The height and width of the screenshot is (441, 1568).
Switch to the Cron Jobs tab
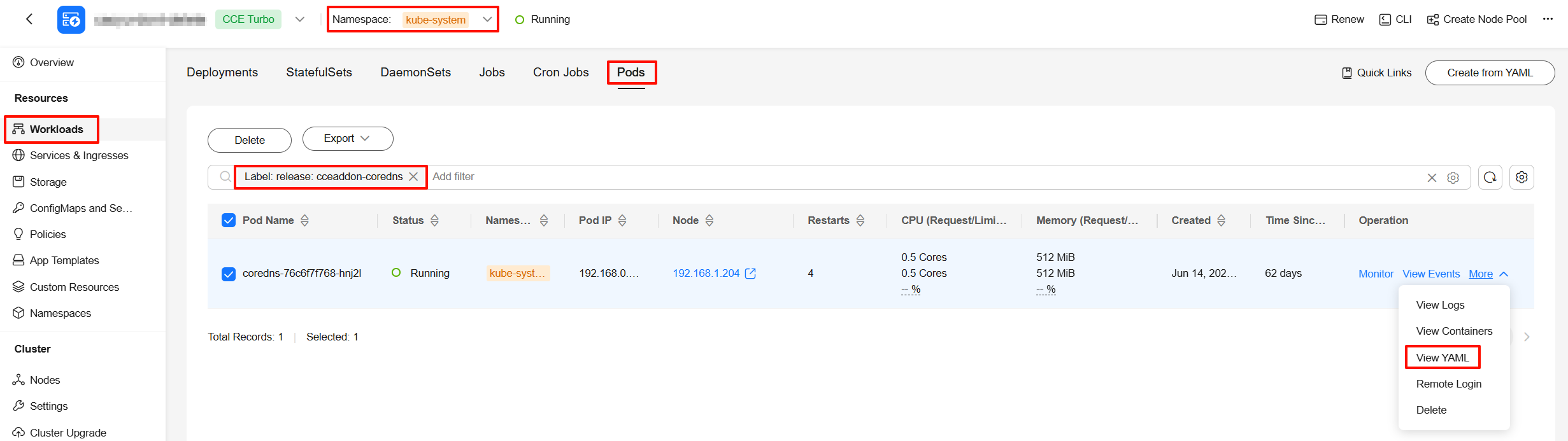click(561, 73)
